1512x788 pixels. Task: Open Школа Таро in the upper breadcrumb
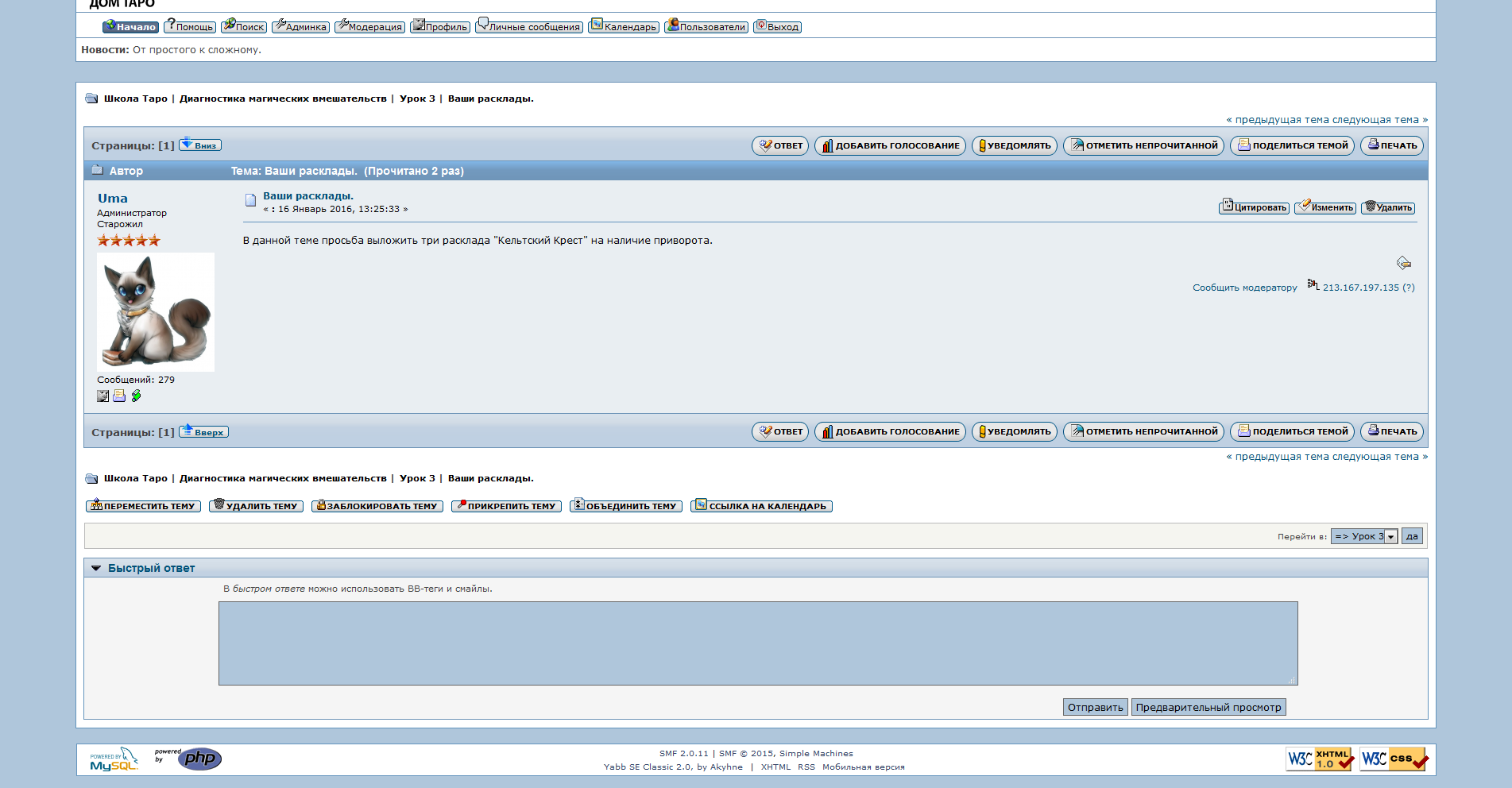[x=136, y=98]
